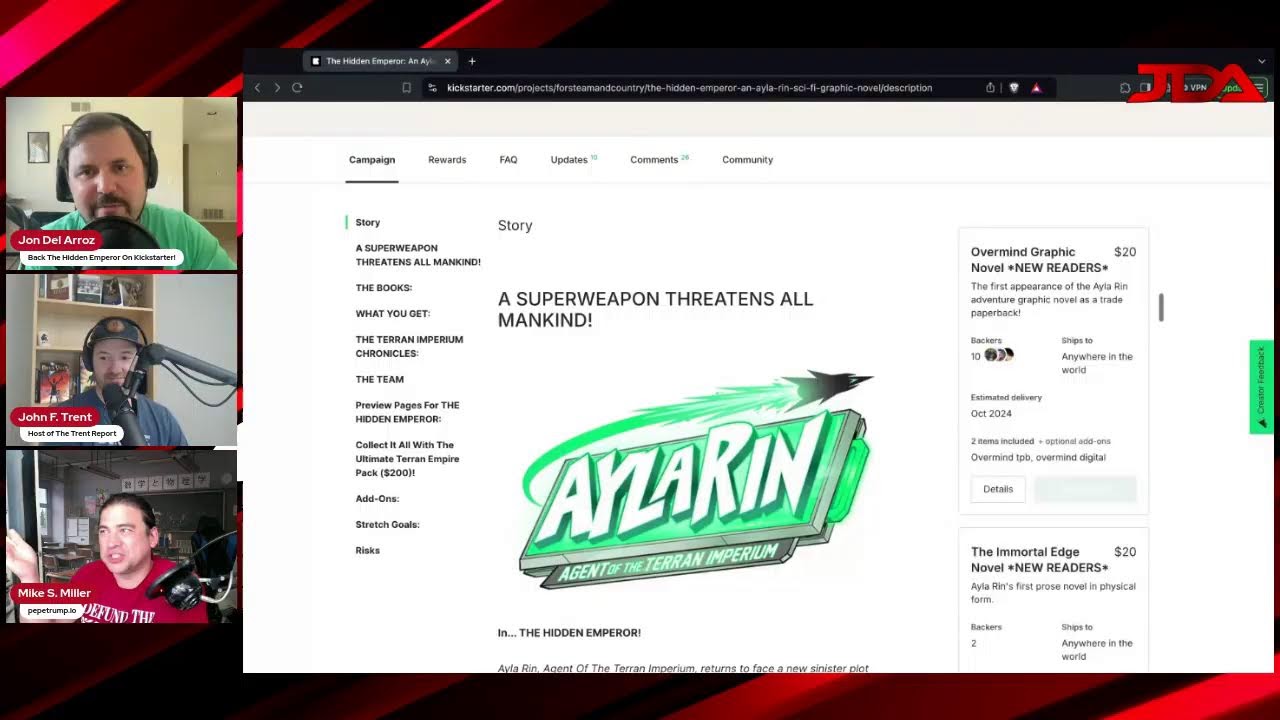Select the Overmind Graphic Novel reward title

pyautogui.click(x=1039, y=260)
